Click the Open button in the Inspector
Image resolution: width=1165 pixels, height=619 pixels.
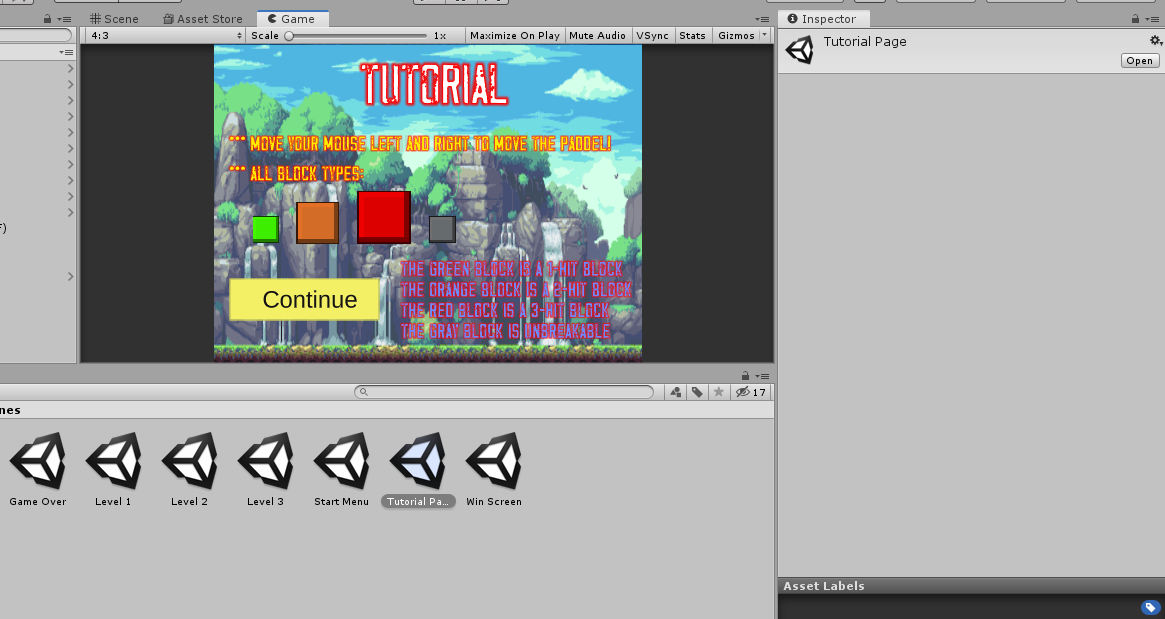click(1140, 60)
